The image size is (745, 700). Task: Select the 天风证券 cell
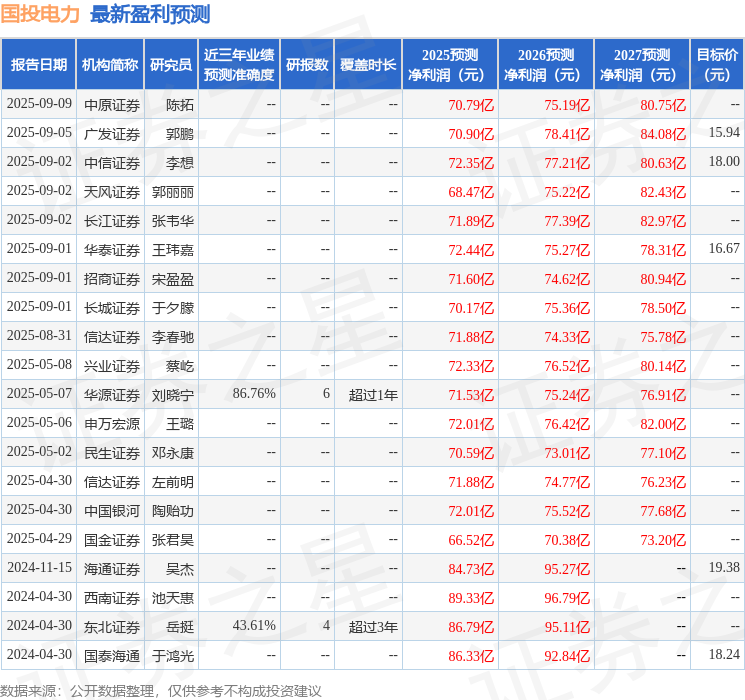(112, 192)
